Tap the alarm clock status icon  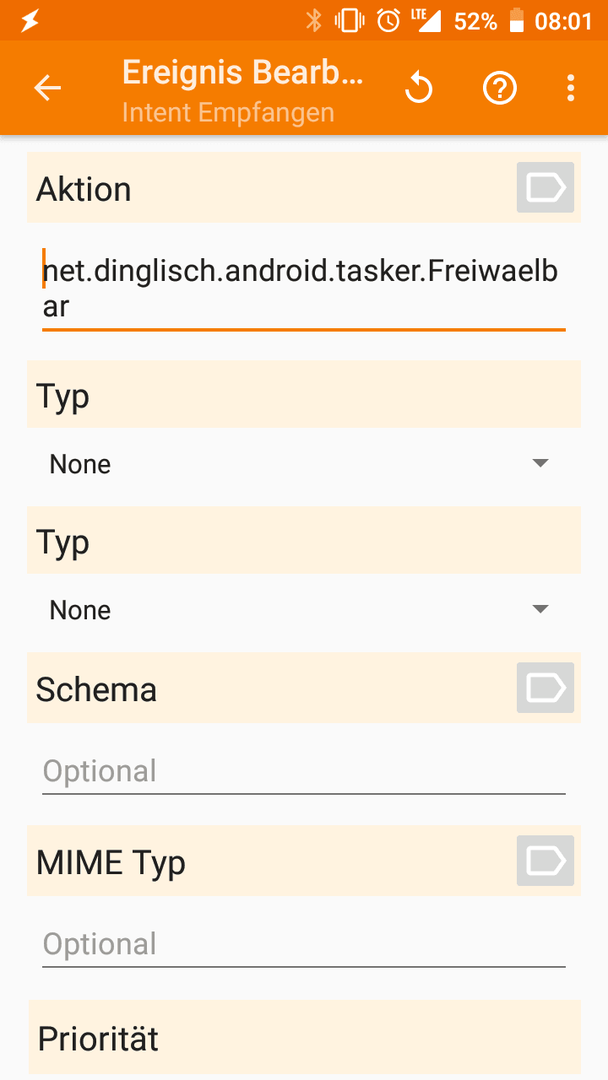388,21
